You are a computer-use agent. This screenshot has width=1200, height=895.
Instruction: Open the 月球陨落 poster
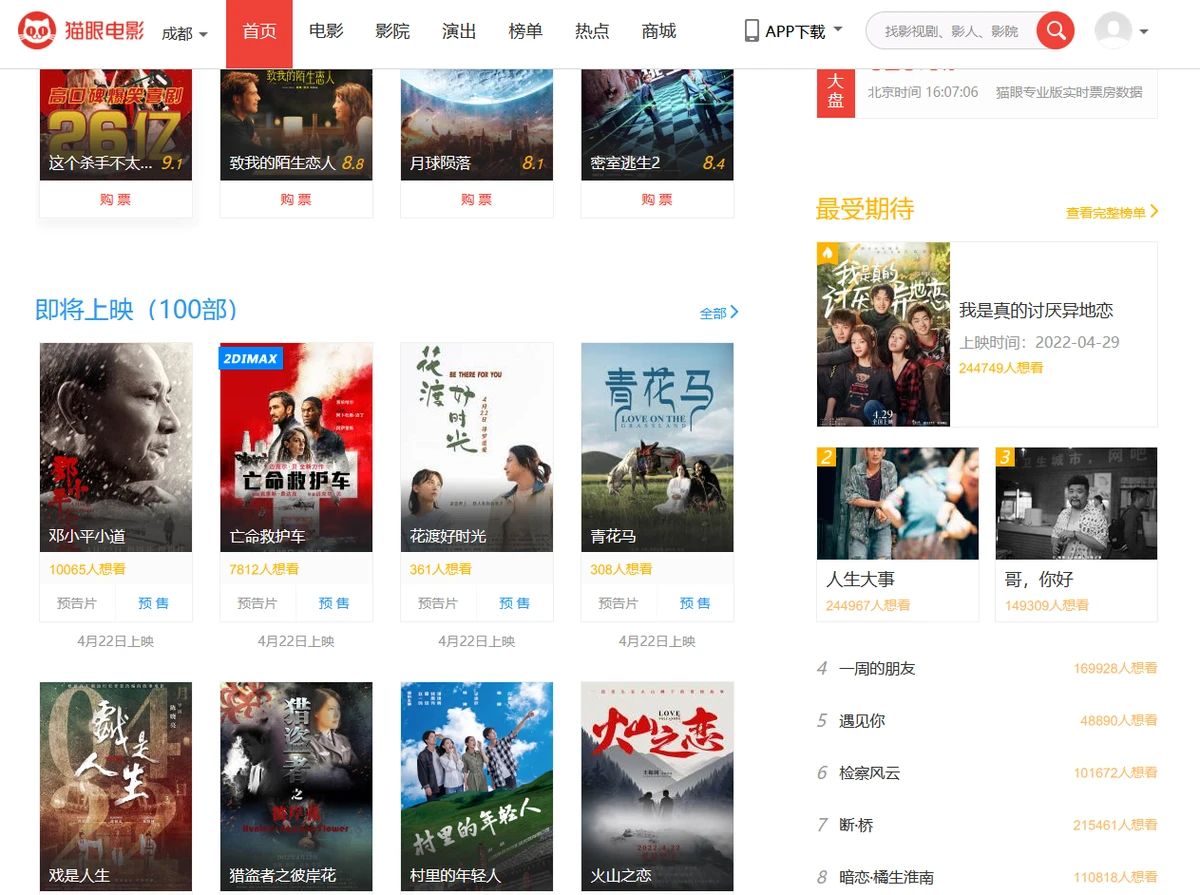pos(477,125)
